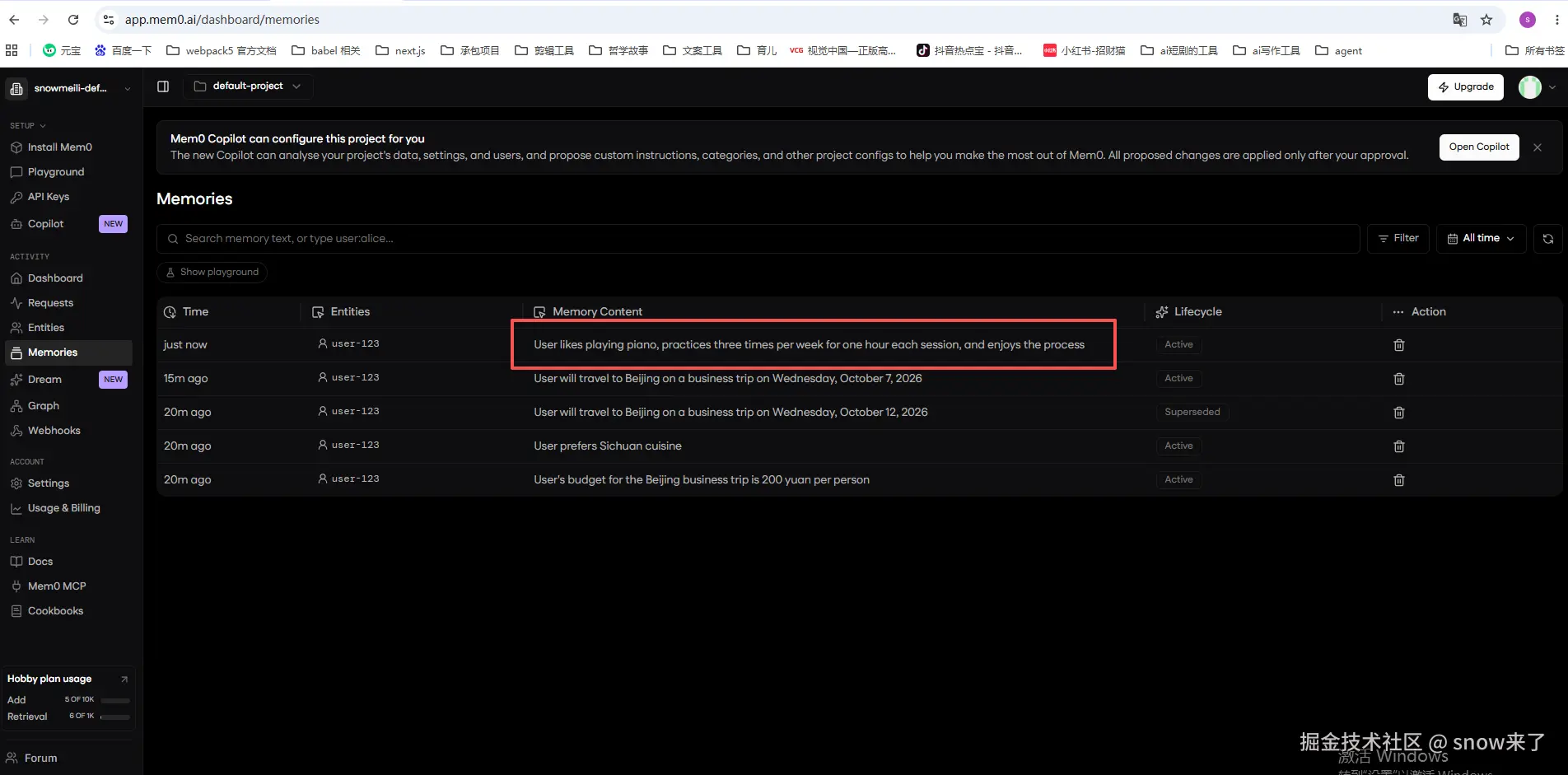Open the All time range dropdown
This screenshot has width=1568, height=775.
click(x=1481, y=239)
